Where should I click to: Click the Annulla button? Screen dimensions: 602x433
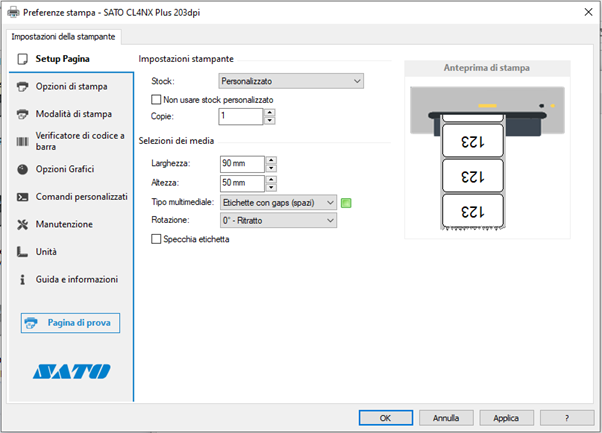446,418
